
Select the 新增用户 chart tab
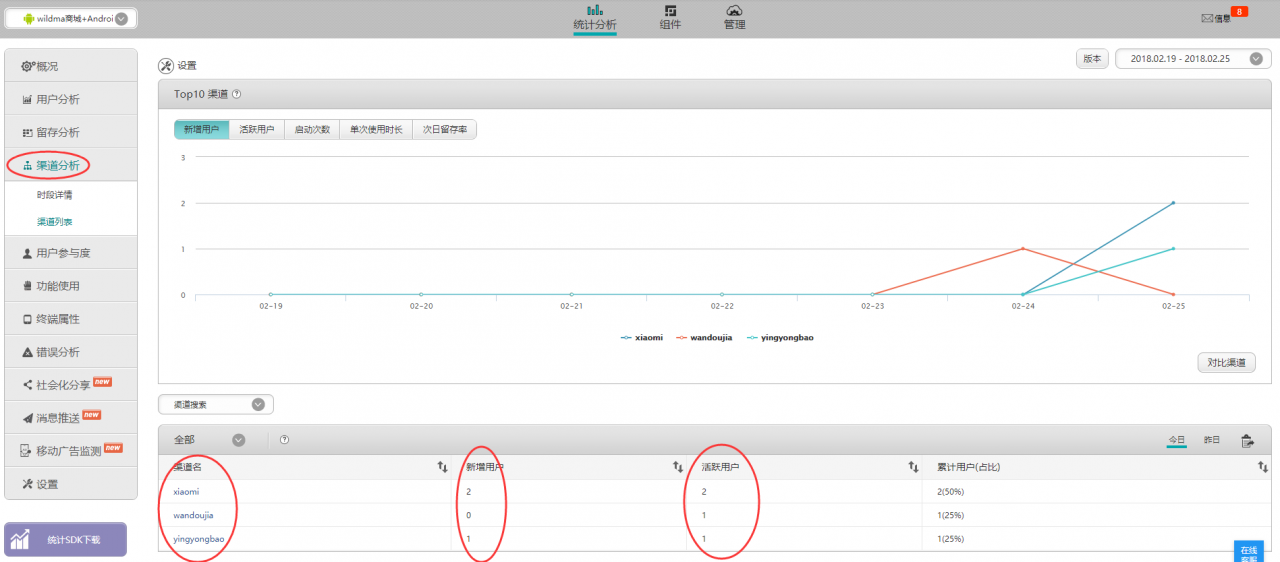click(201, 130)
